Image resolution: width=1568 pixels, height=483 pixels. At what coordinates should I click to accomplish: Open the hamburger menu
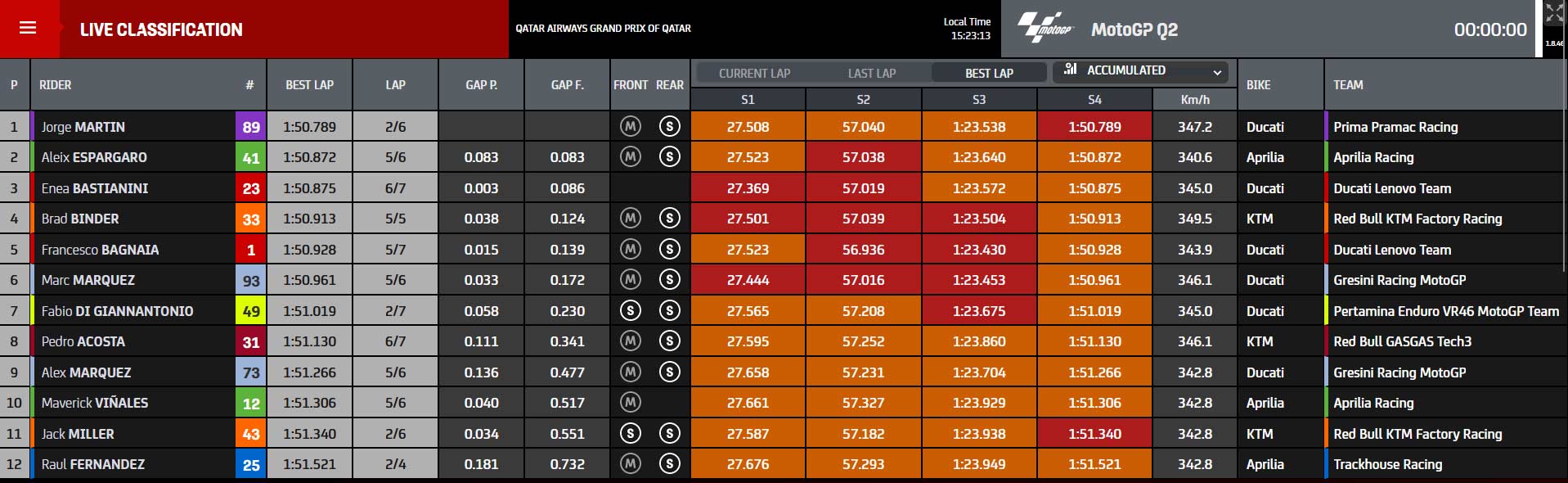pos(28,29)
